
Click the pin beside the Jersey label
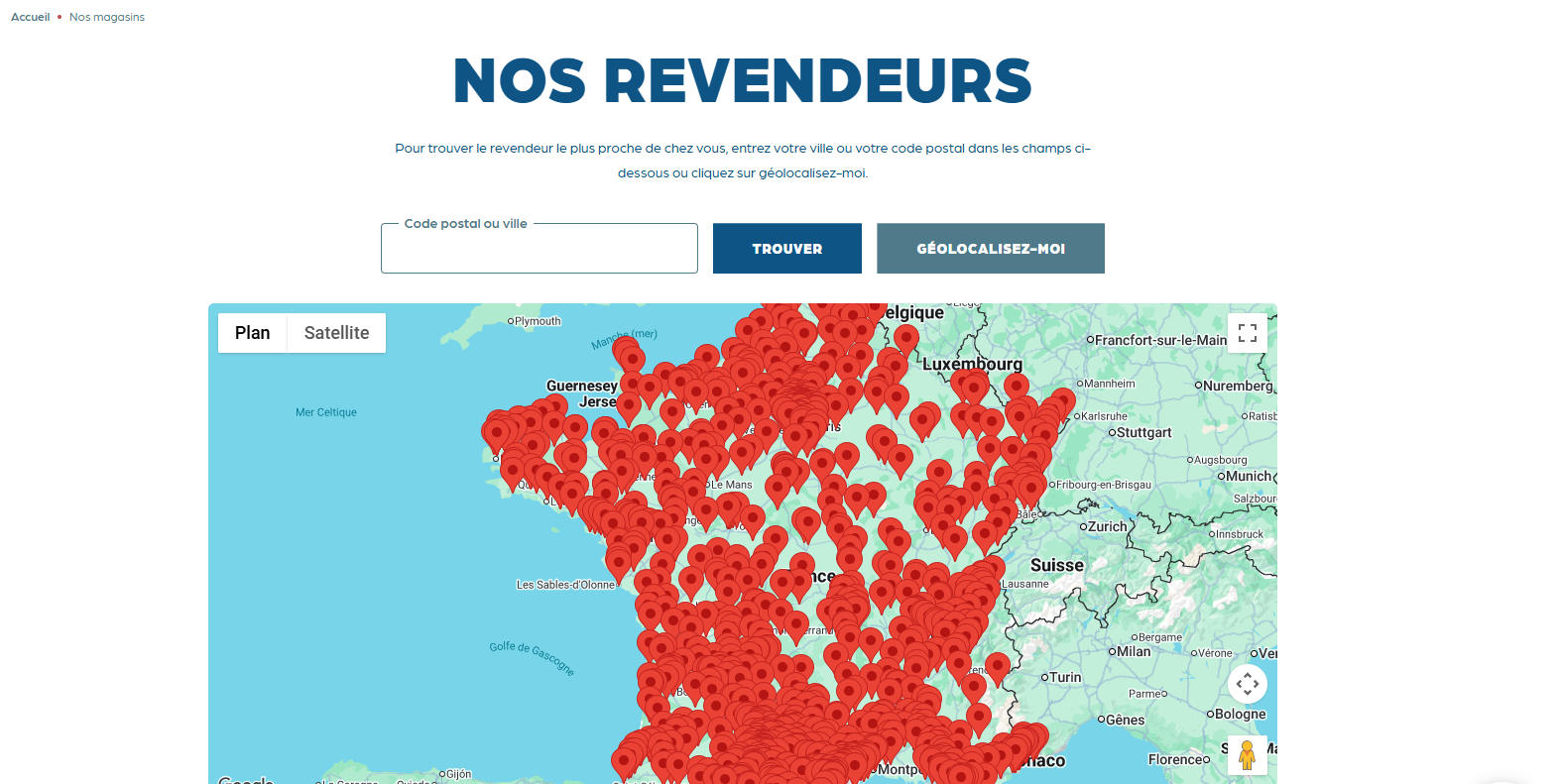[x=629, y=406]
